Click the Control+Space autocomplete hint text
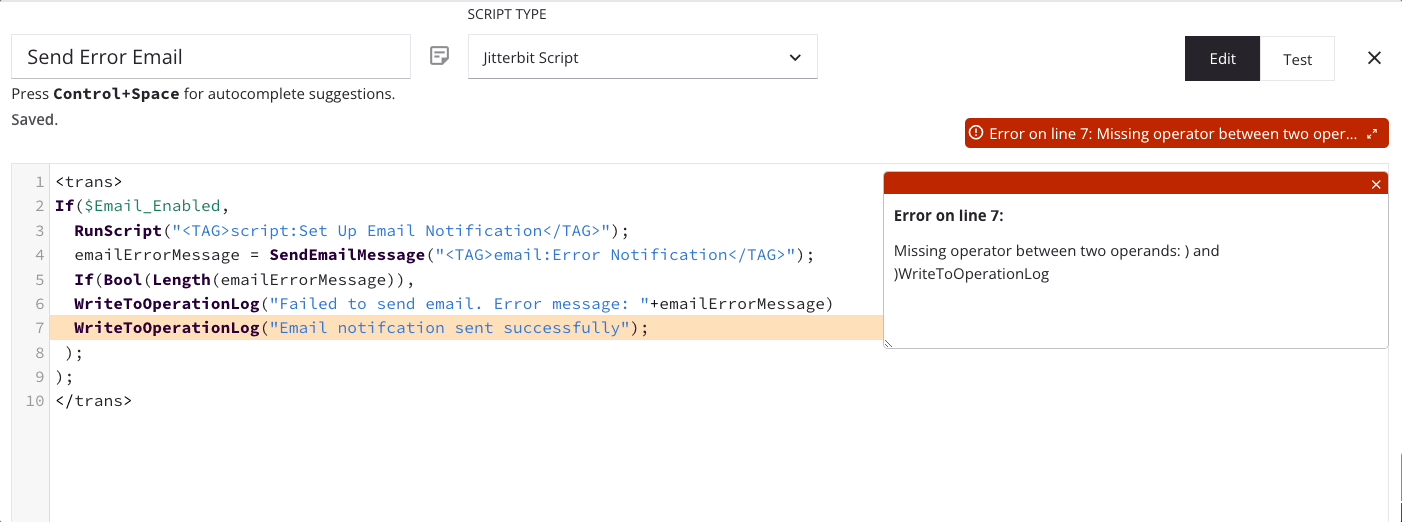This screenshot has width=1402, height=522. [203, 95]
